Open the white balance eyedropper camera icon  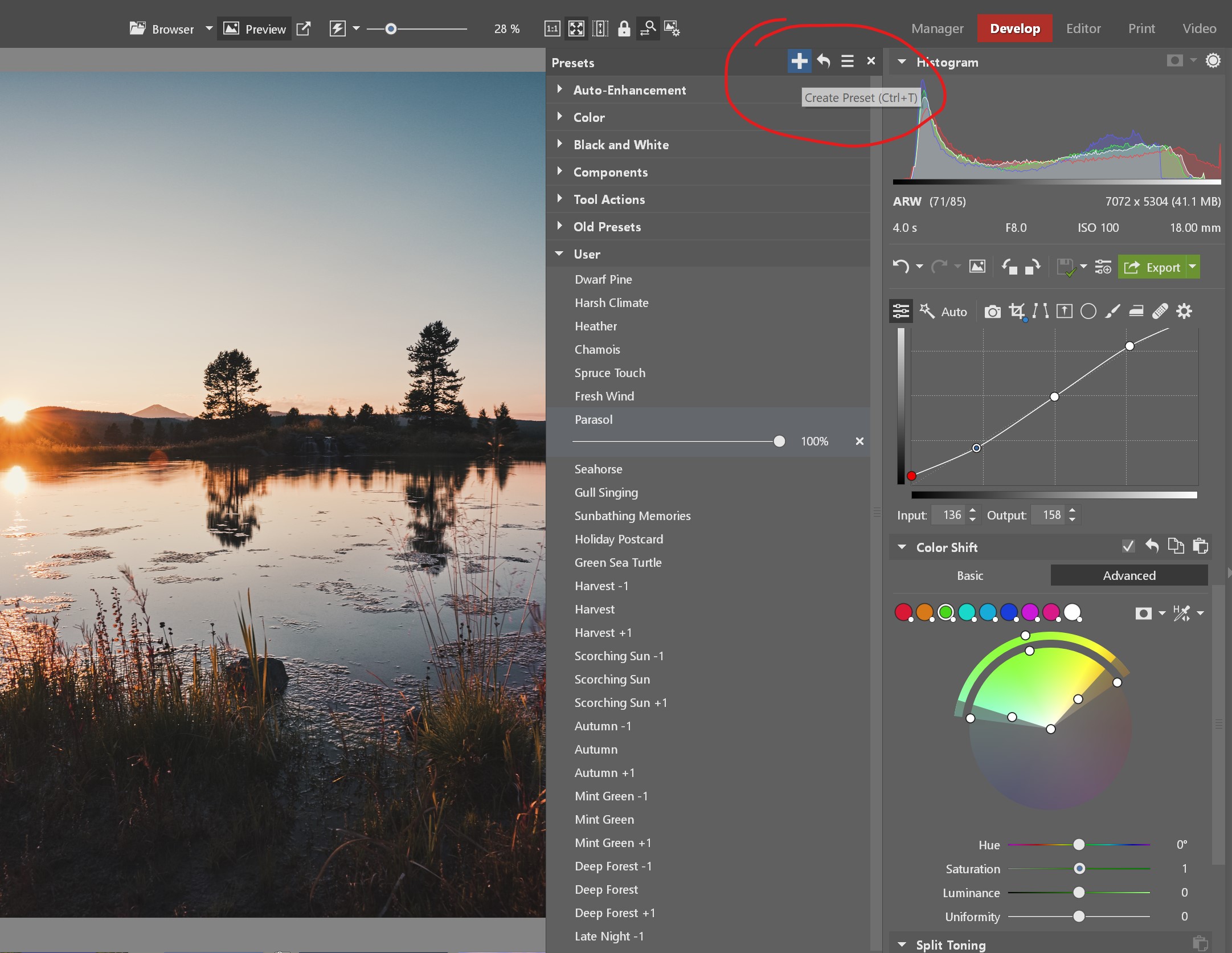point(993,312)
